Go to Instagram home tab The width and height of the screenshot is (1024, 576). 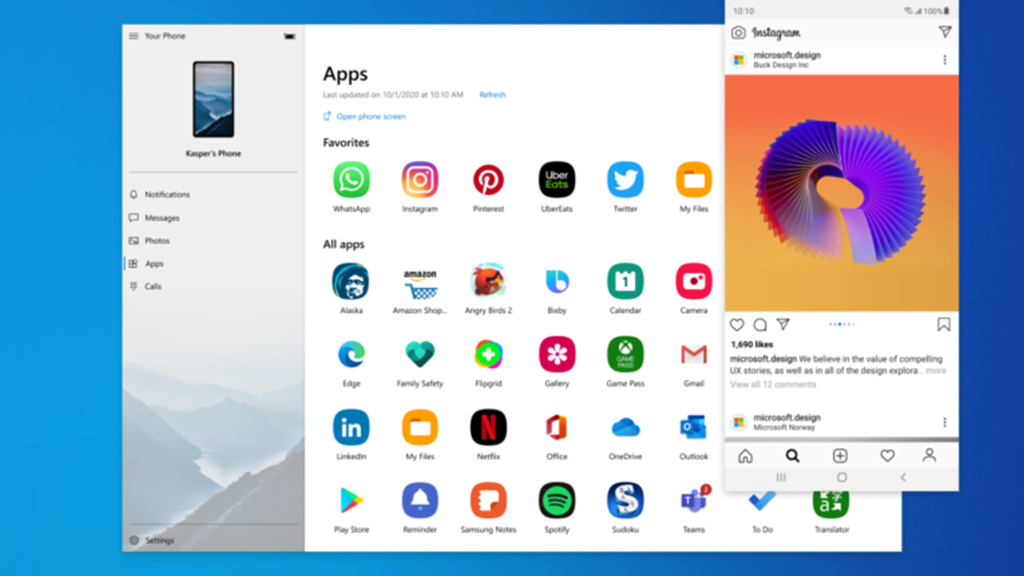pos(745,456)
